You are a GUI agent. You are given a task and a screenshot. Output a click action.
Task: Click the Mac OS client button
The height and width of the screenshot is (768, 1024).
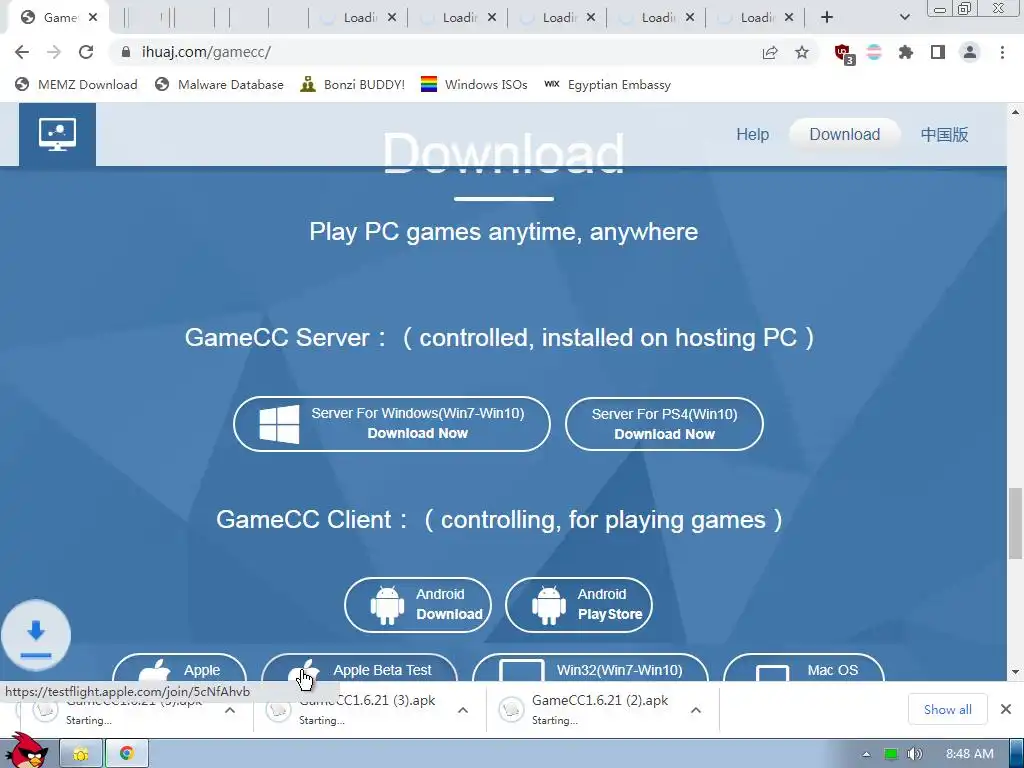pos(804,667)
